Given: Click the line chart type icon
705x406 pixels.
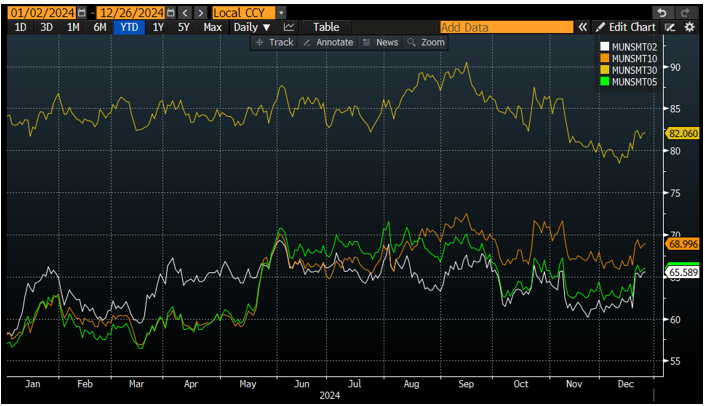Looking at the screenshot, I should pyautogui.click(x=289, y=27).
